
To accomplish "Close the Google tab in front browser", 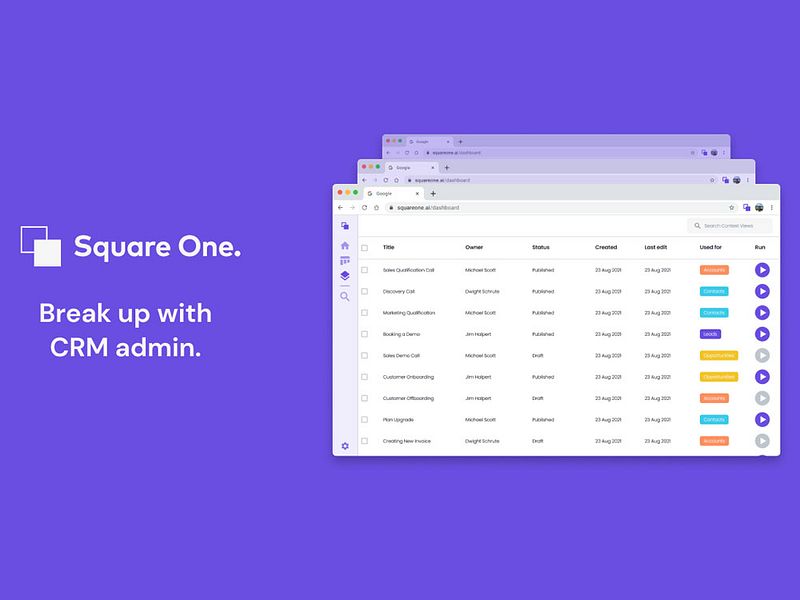I will (417, 193).
